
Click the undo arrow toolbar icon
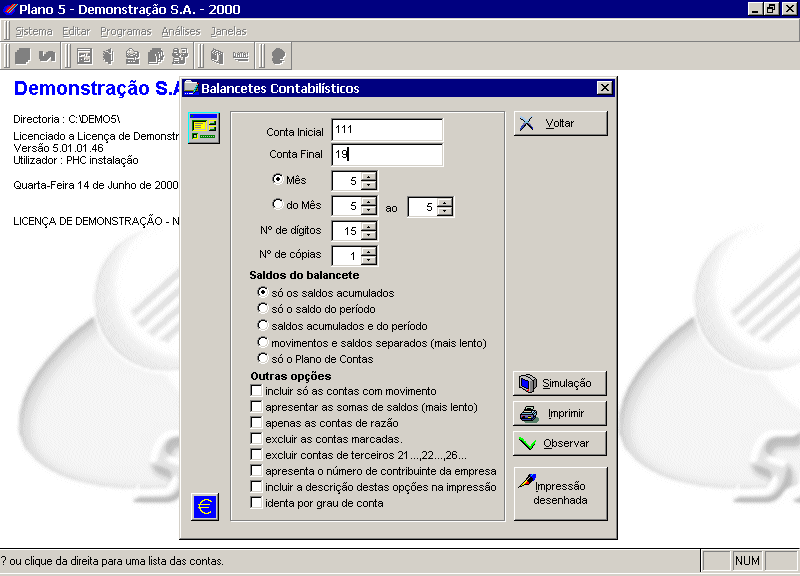(47, 56)
